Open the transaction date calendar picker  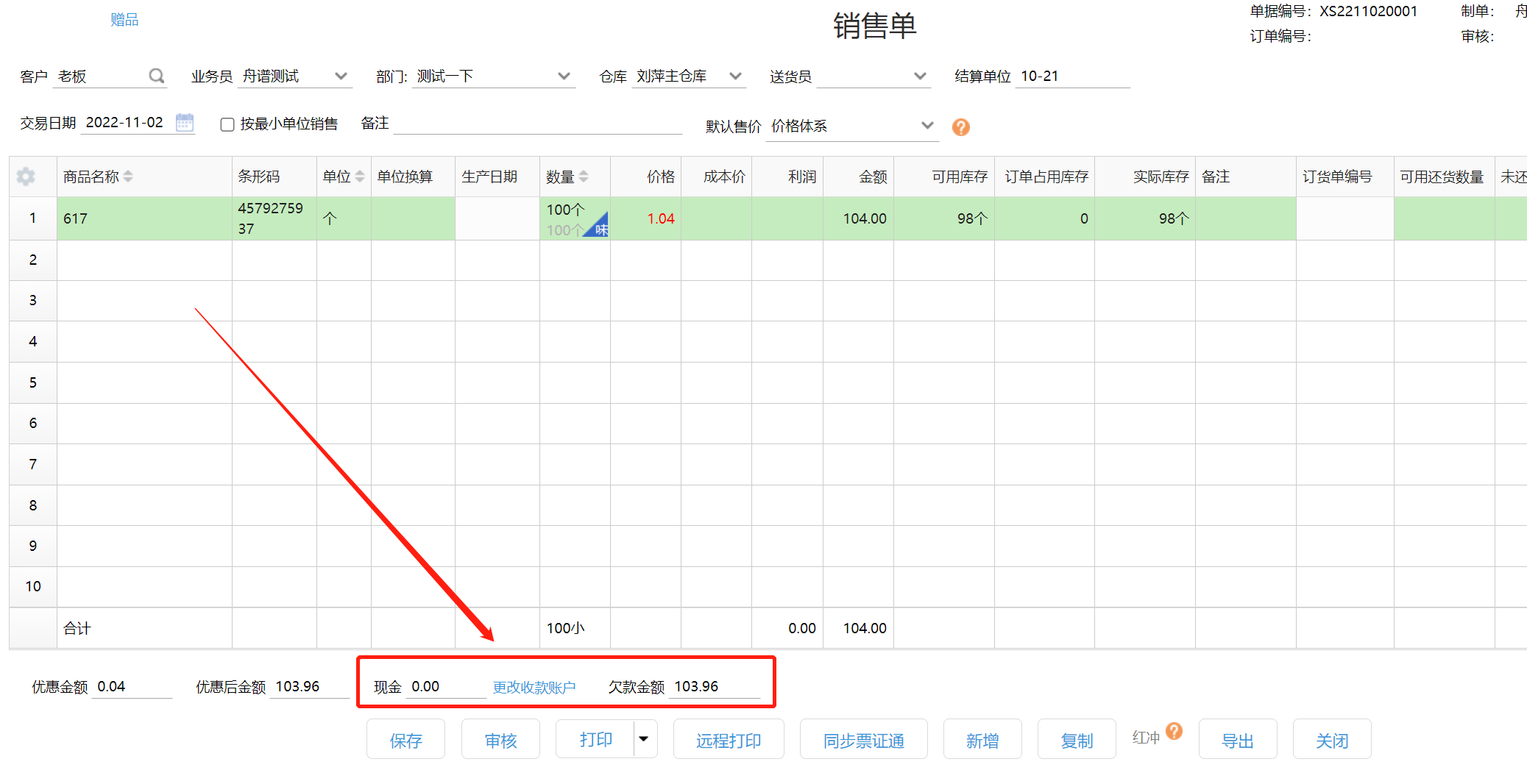tap(185, 122)
